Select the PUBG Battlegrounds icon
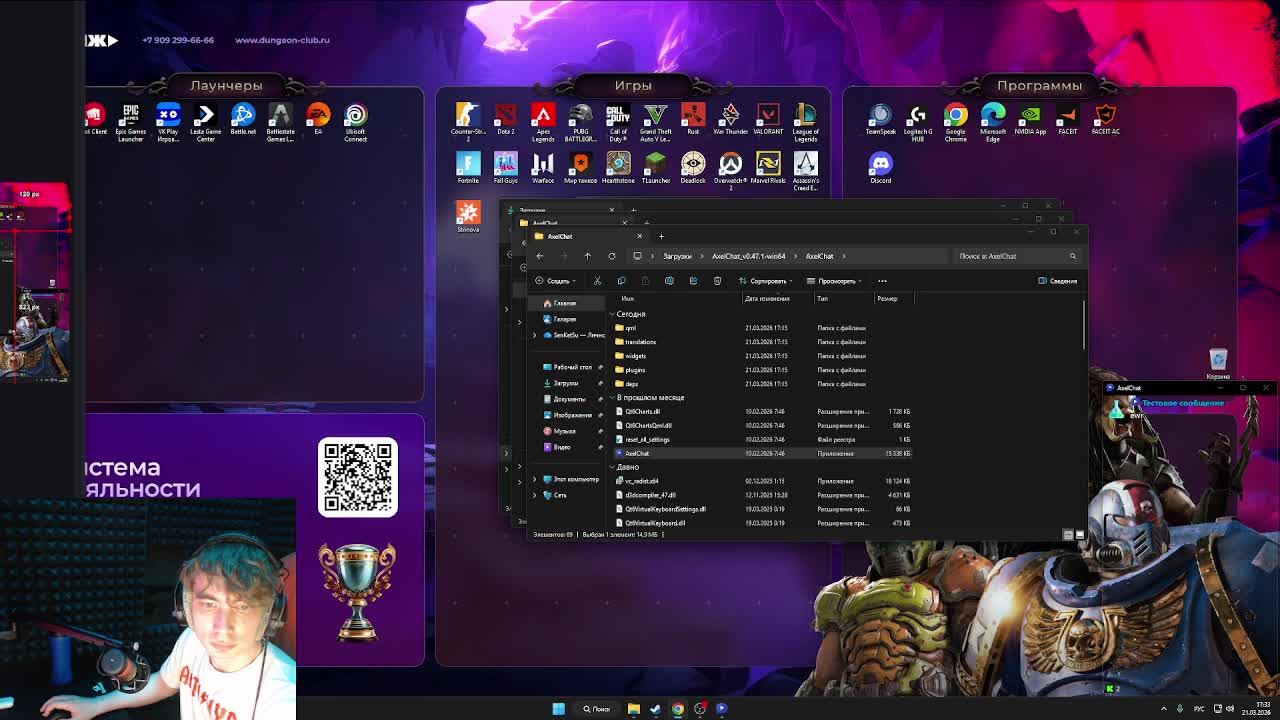The image size is (1280, 720). (581, 121)
